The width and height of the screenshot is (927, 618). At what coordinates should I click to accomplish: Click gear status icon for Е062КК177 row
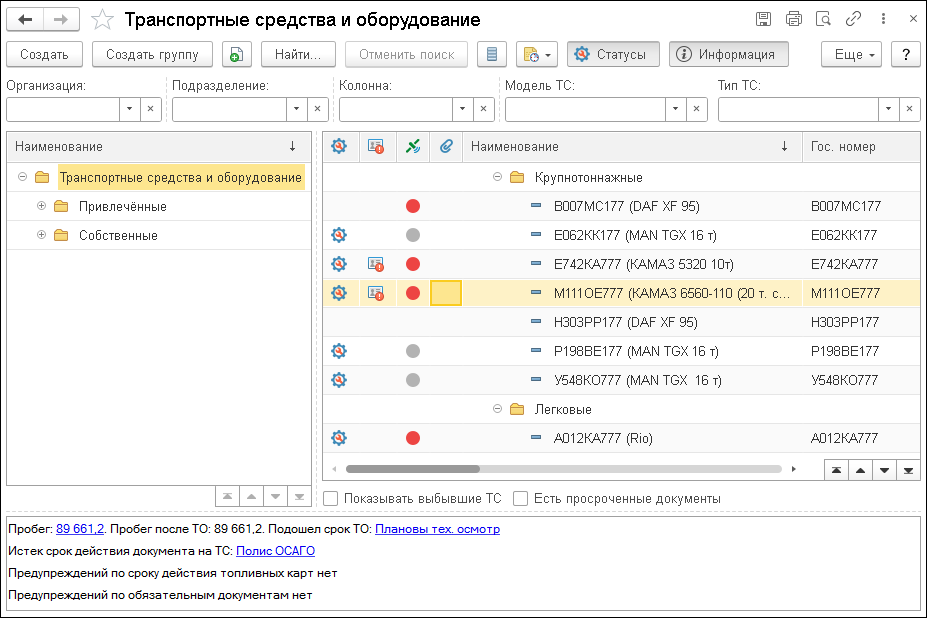coord(339,235)
